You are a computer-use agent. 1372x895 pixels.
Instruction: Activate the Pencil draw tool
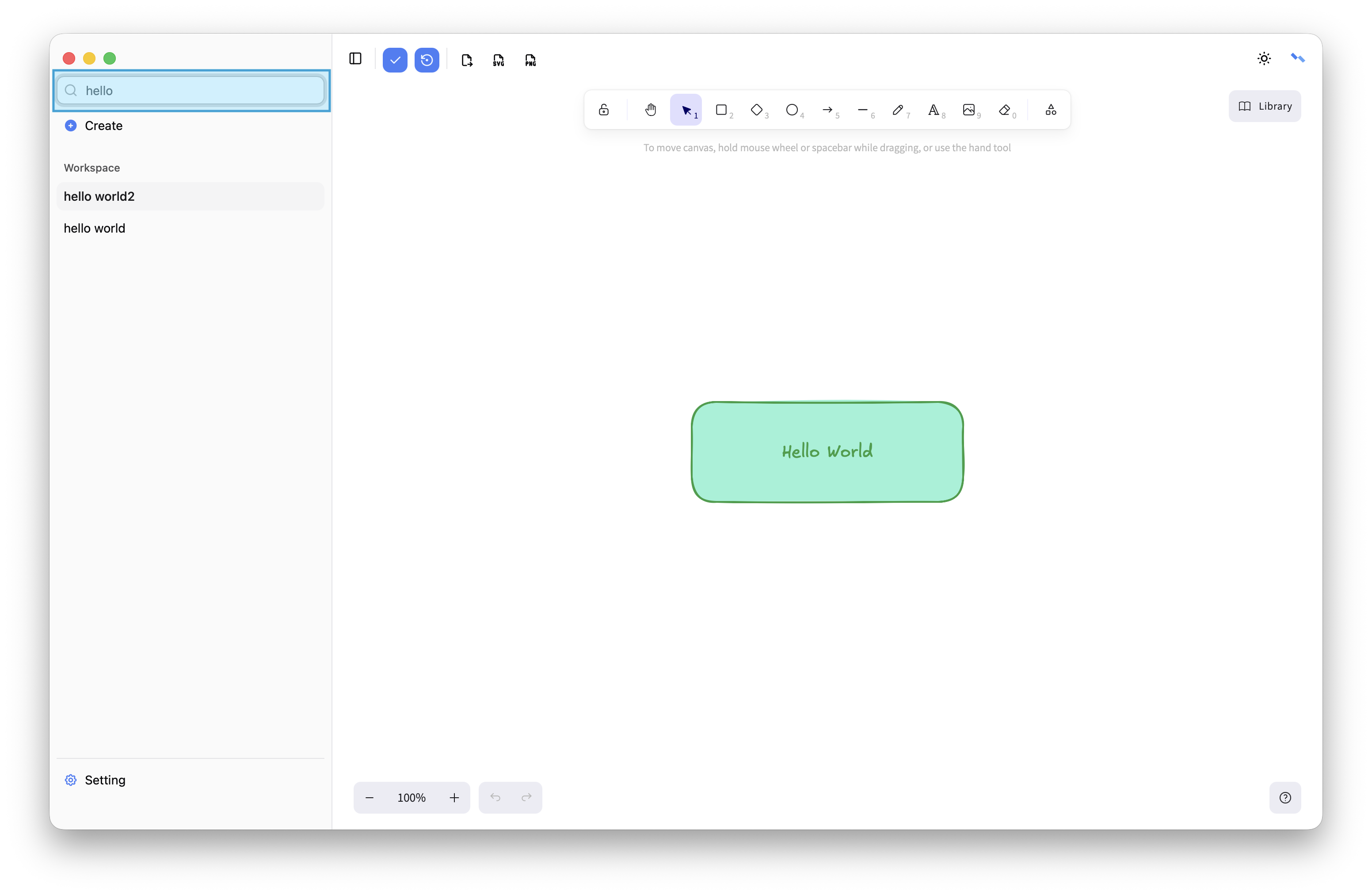tap(898, 110)
